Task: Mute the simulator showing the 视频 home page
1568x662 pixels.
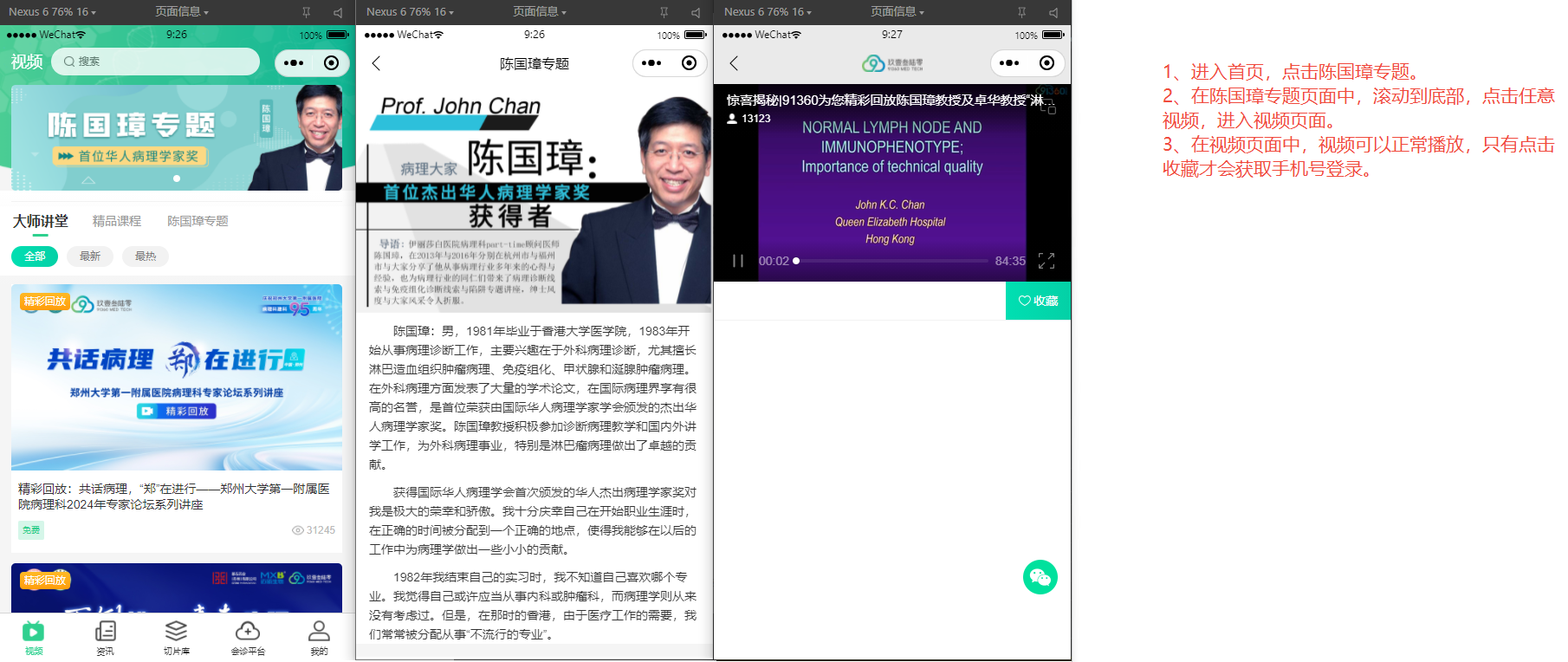Action: [338, 12]
